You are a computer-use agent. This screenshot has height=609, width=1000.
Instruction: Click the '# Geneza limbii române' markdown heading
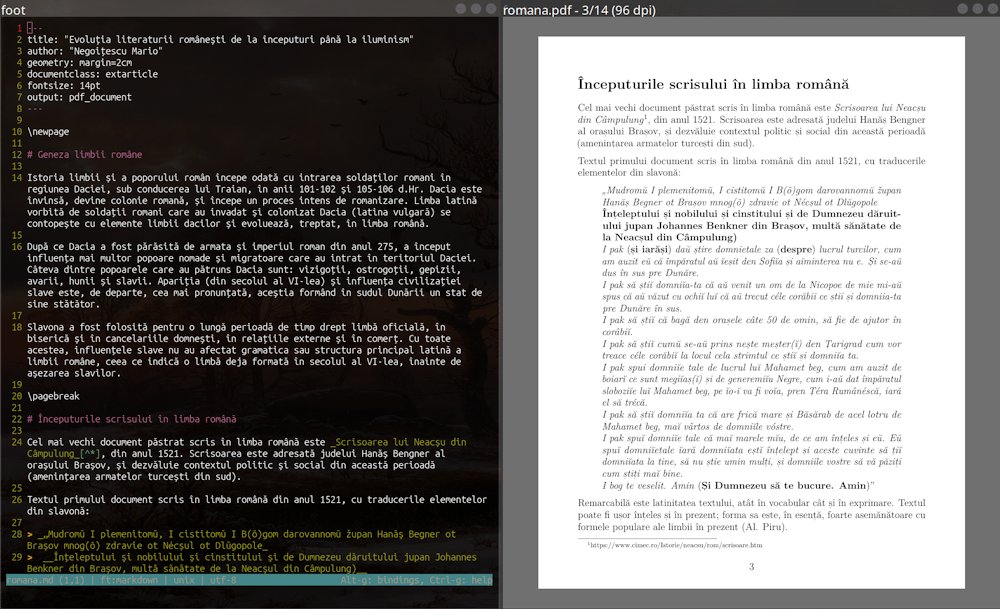[84, 154]
